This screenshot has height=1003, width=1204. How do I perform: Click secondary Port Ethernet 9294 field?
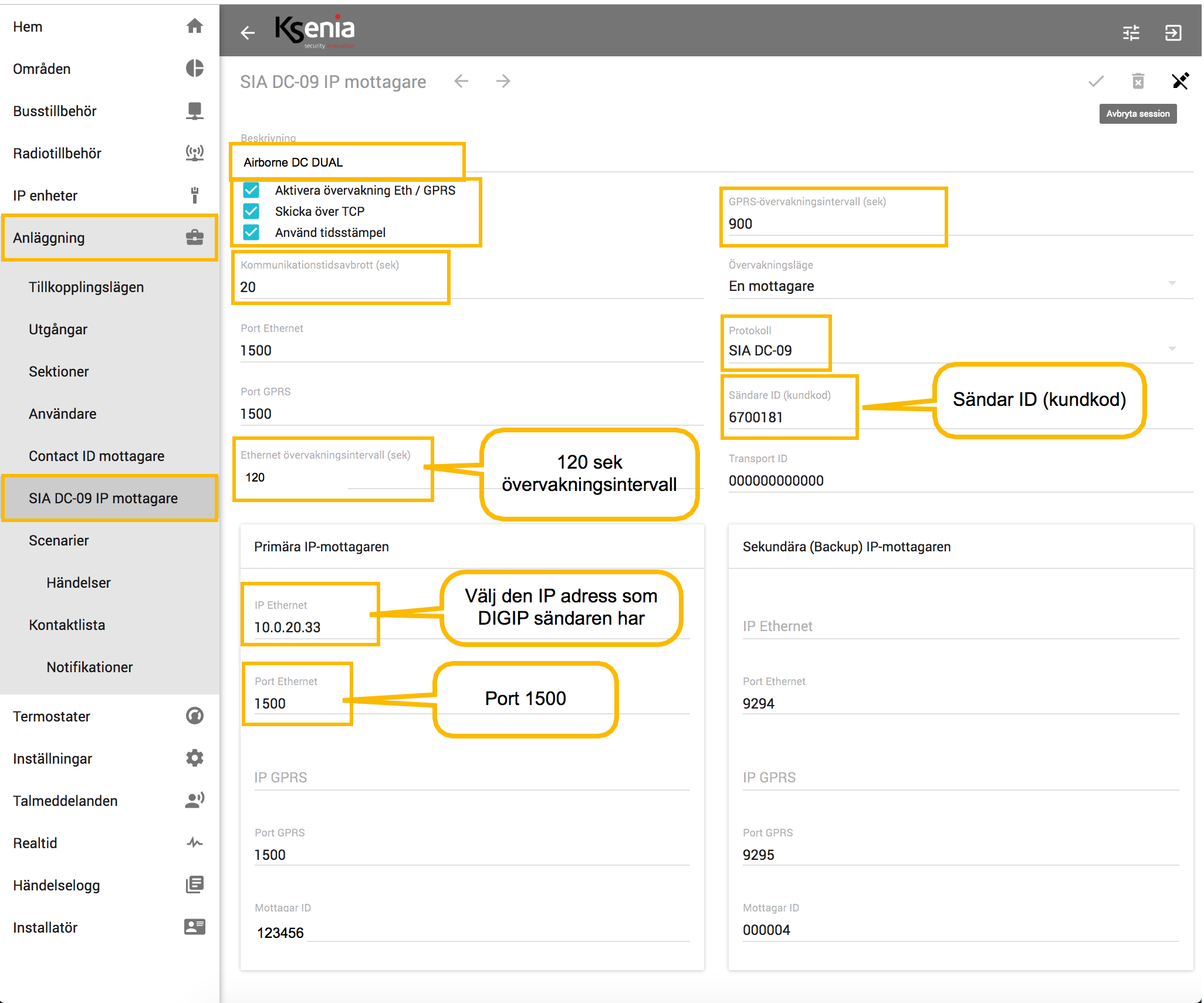tap(961, 703)
